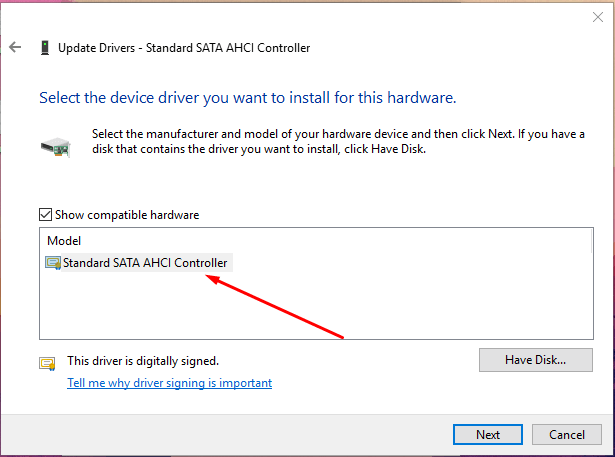
Task: Click the dialog title 'Update Drivers - Standard SATA AHCI Controller'
Action: tap(184, 48)
